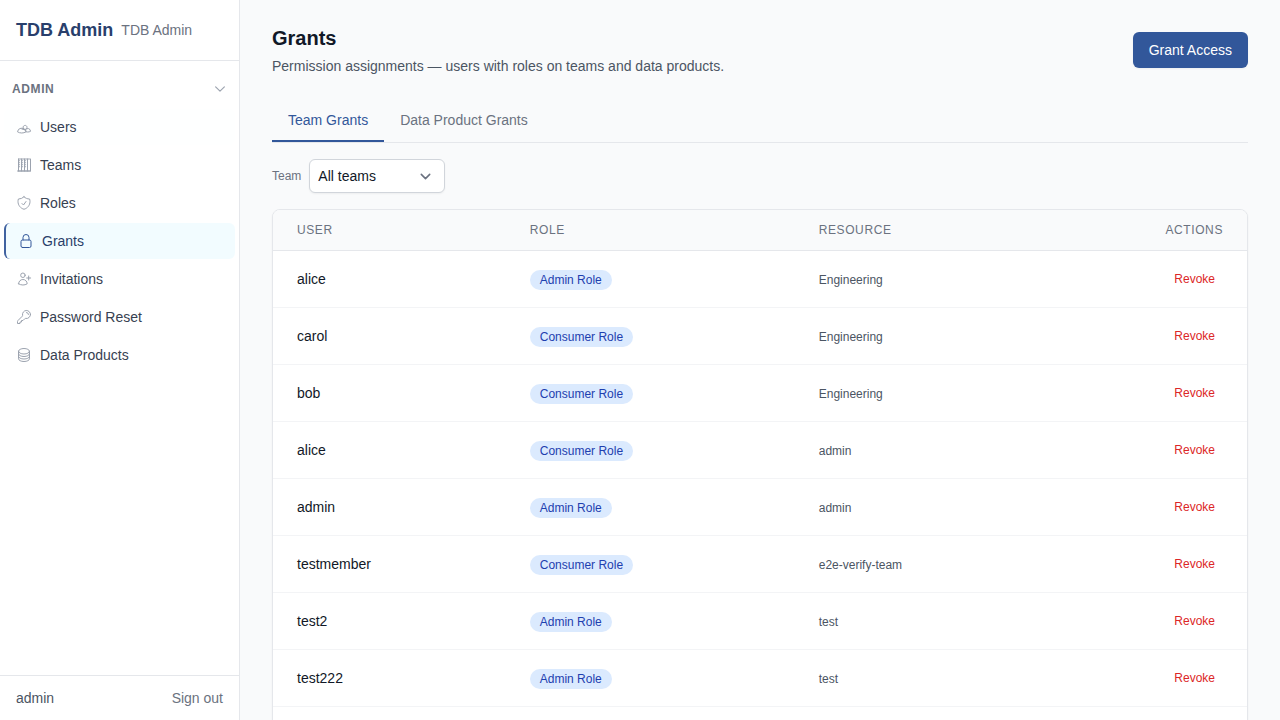Click the Roles shield icon
The width and height of the screenshot is (1280, 720).
(x=24, y=203)
